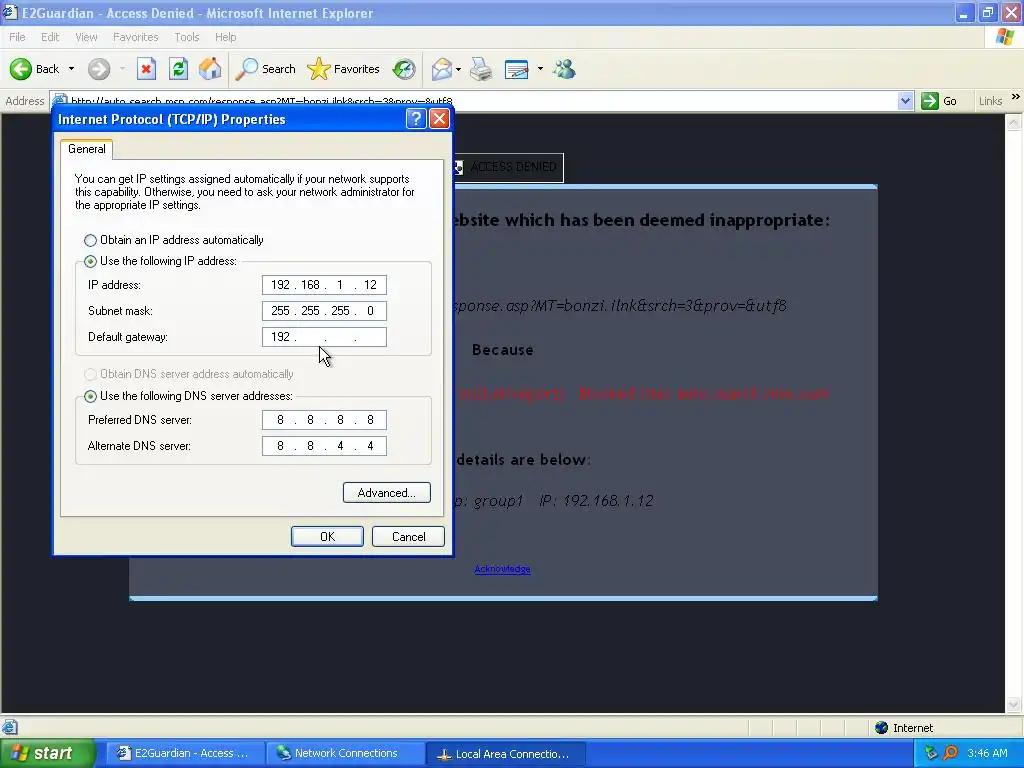Screen dimensions: 1024x768
Task: Select Use the following DNS server addresses
Action: point(90,396)
